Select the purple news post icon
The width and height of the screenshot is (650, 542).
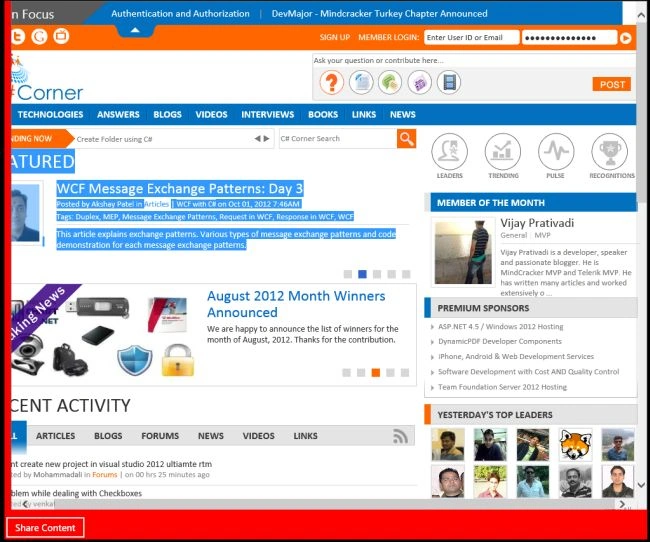coord(420,82)
